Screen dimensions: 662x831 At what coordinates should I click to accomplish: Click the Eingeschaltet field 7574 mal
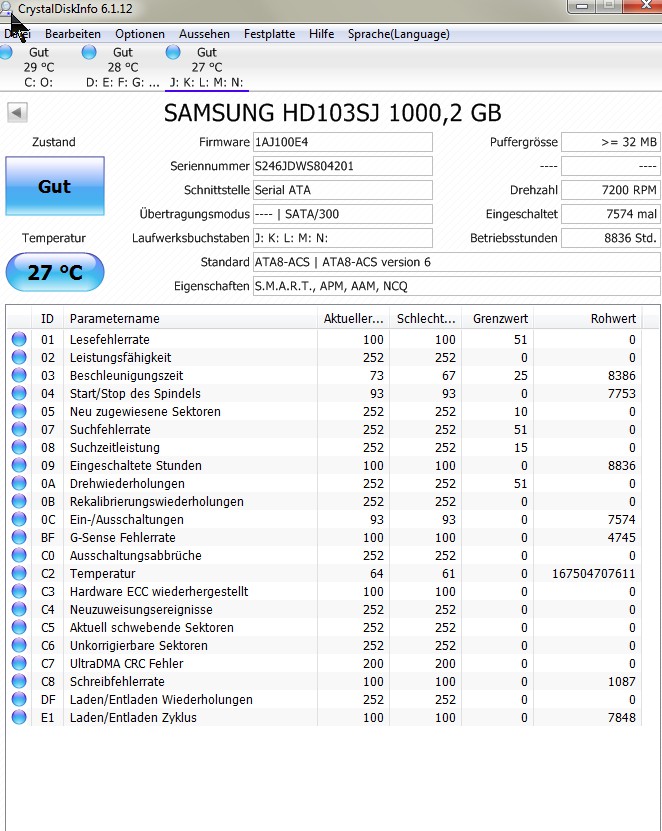[x=611, y=214]
